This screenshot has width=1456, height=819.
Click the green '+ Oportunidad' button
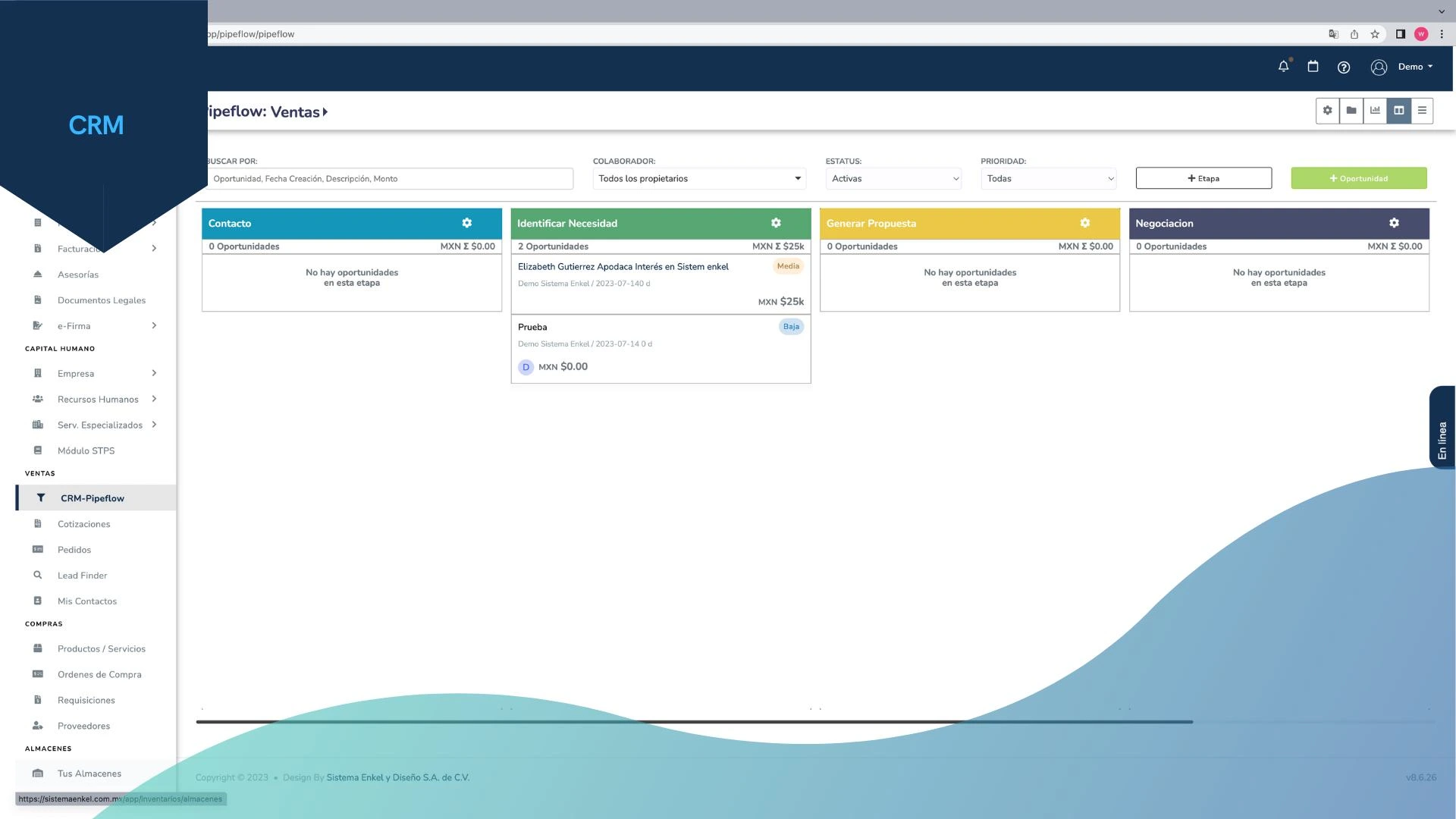1358,178
